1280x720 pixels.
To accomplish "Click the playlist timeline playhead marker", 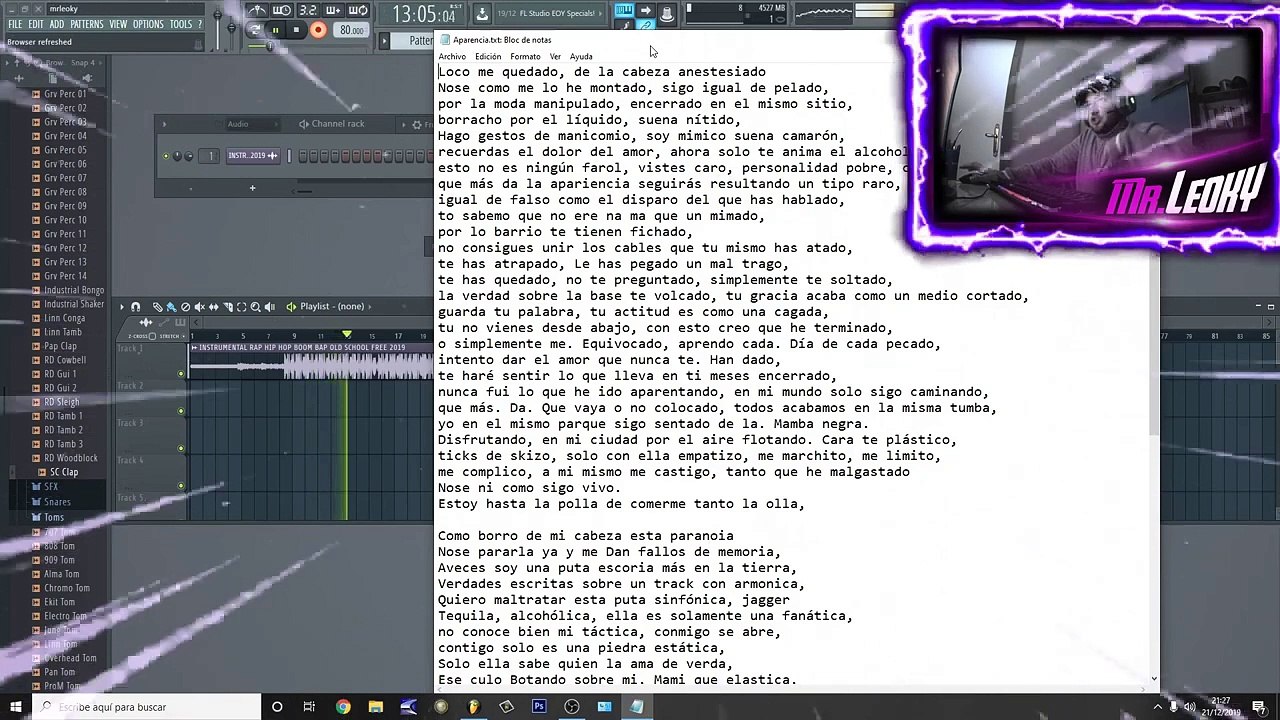I will (x=347, y=335).
